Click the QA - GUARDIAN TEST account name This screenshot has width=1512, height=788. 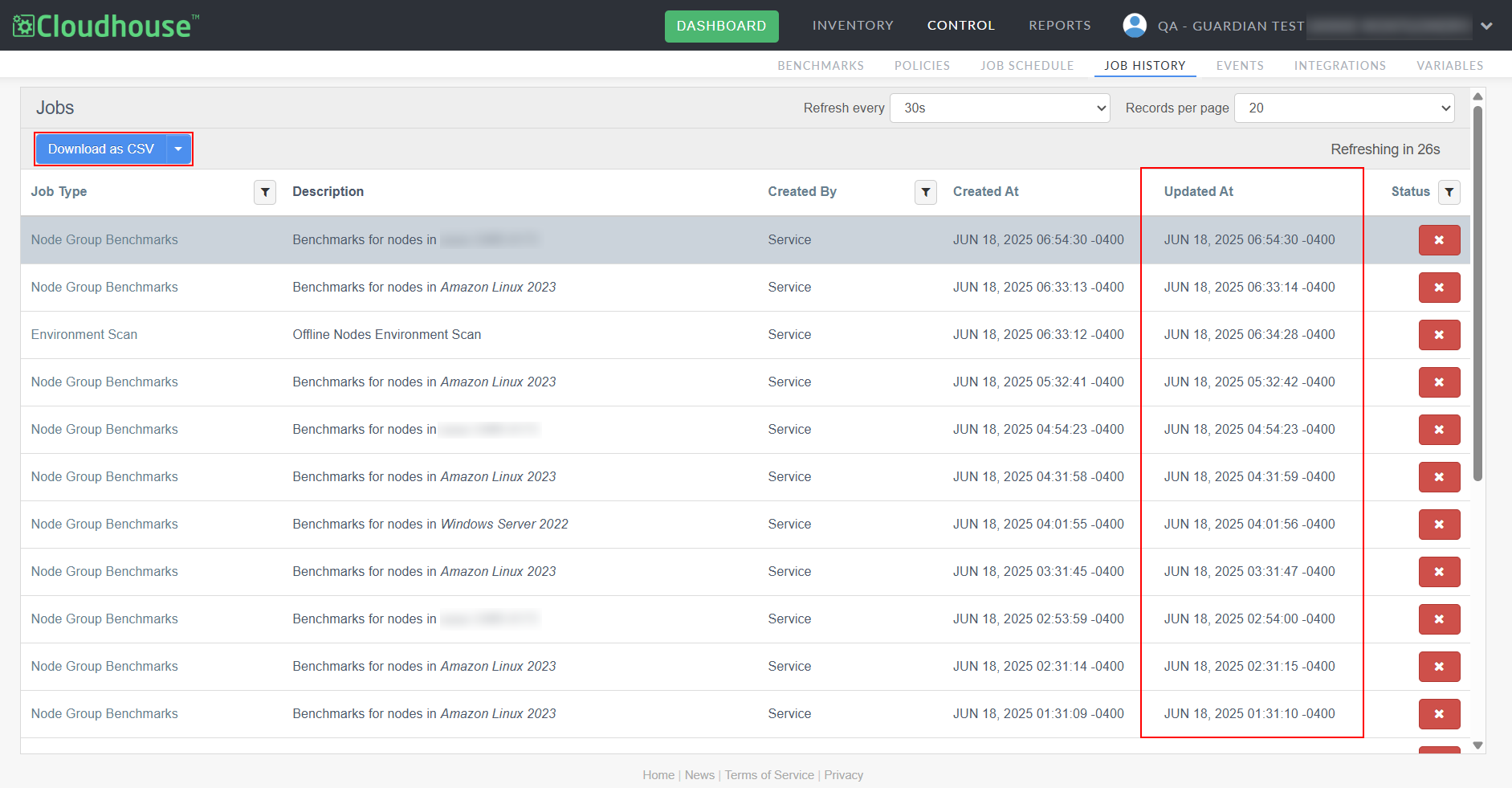(1230, 26)
